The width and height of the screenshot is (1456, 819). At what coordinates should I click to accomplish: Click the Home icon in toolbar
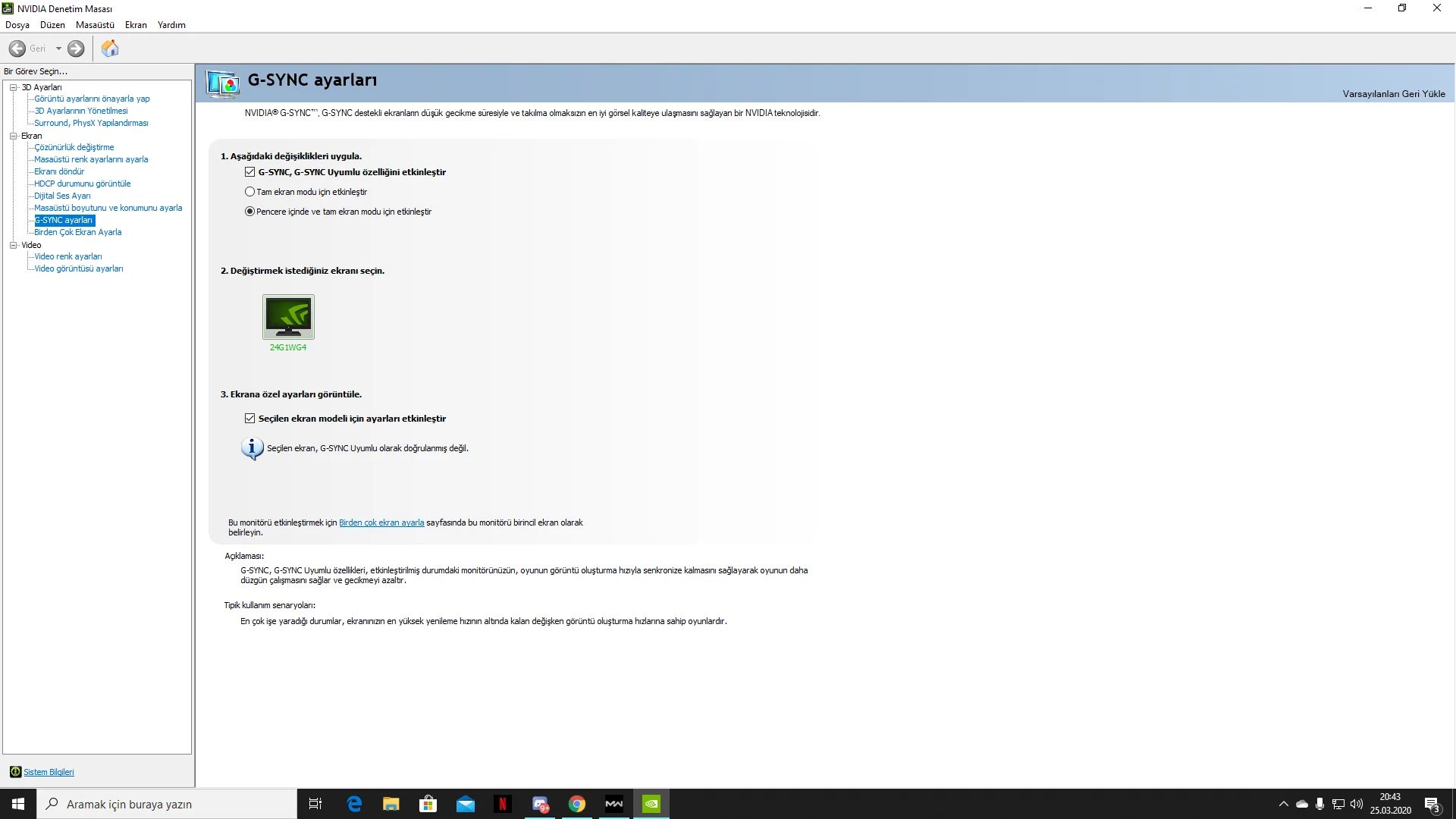point(110,49)
